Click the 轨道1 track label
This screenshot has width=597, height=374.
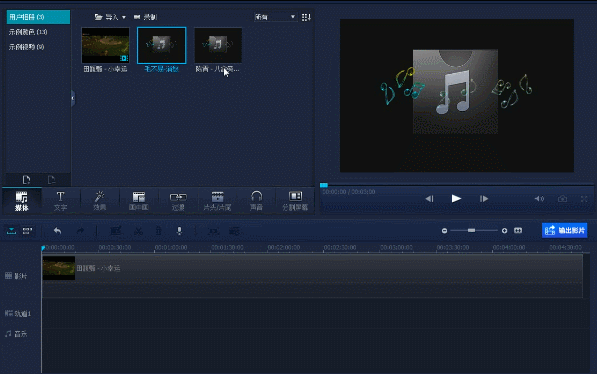pyautogui.click(x=18, y=313)
